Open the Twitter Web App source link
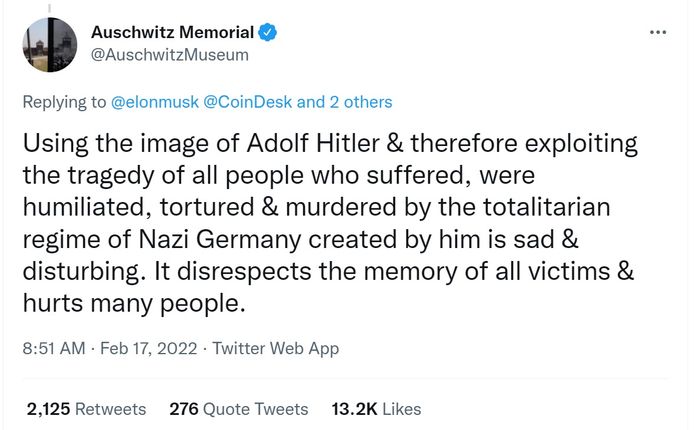This screenshot has width=700, height=430. [275, 348]
